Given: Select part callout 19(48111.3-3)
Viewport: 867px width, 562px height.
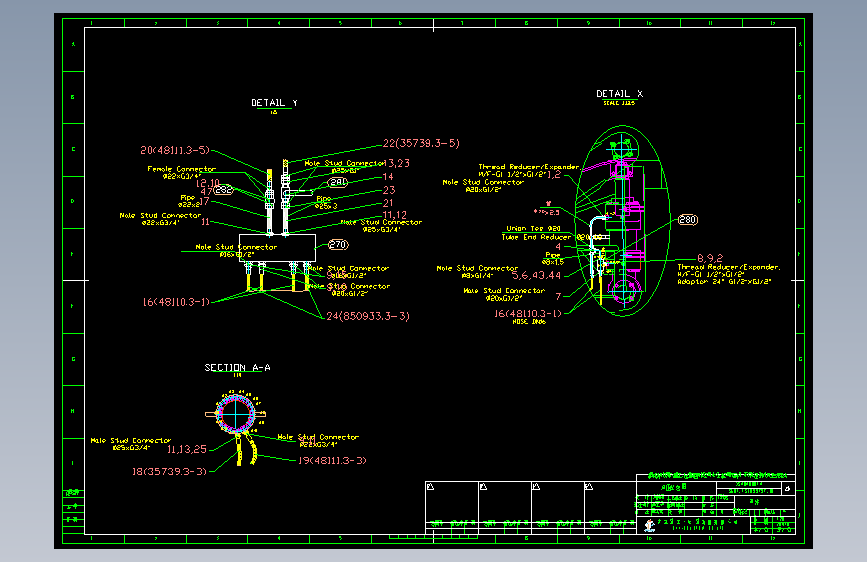Looking at the screenshot, I should click(x=332, y=460).
